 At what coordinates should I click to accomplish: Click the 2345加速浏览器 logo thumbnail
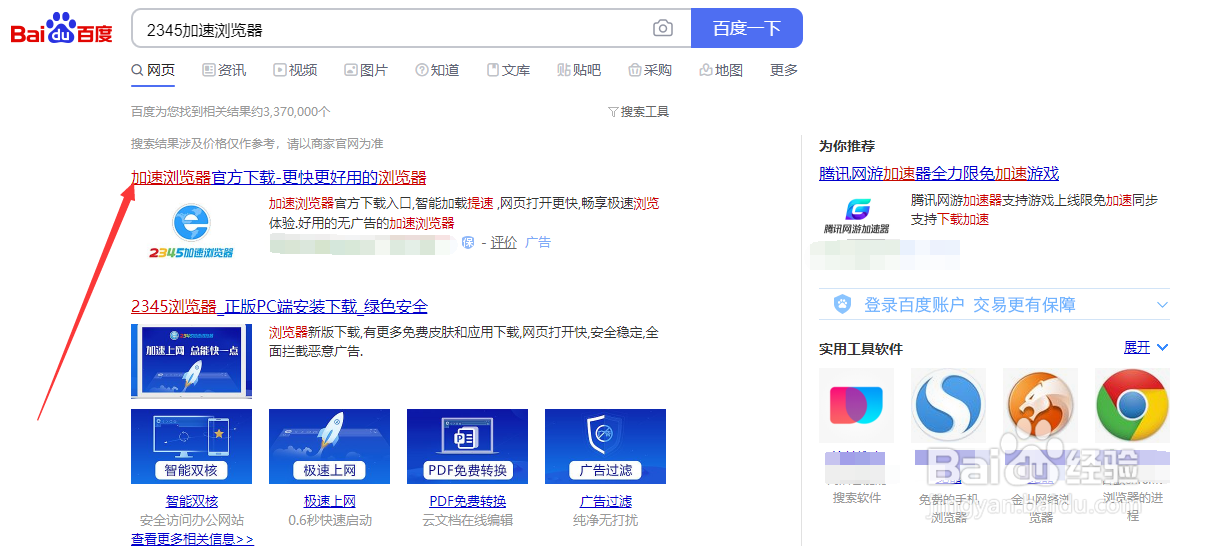click(x=190, y=230)
